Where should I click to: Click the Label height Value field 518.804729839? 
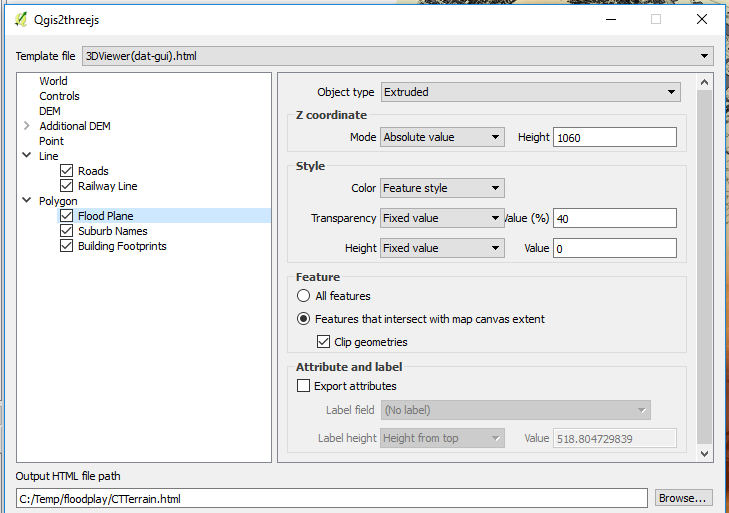pyautogui.click(x=615, y=439)
